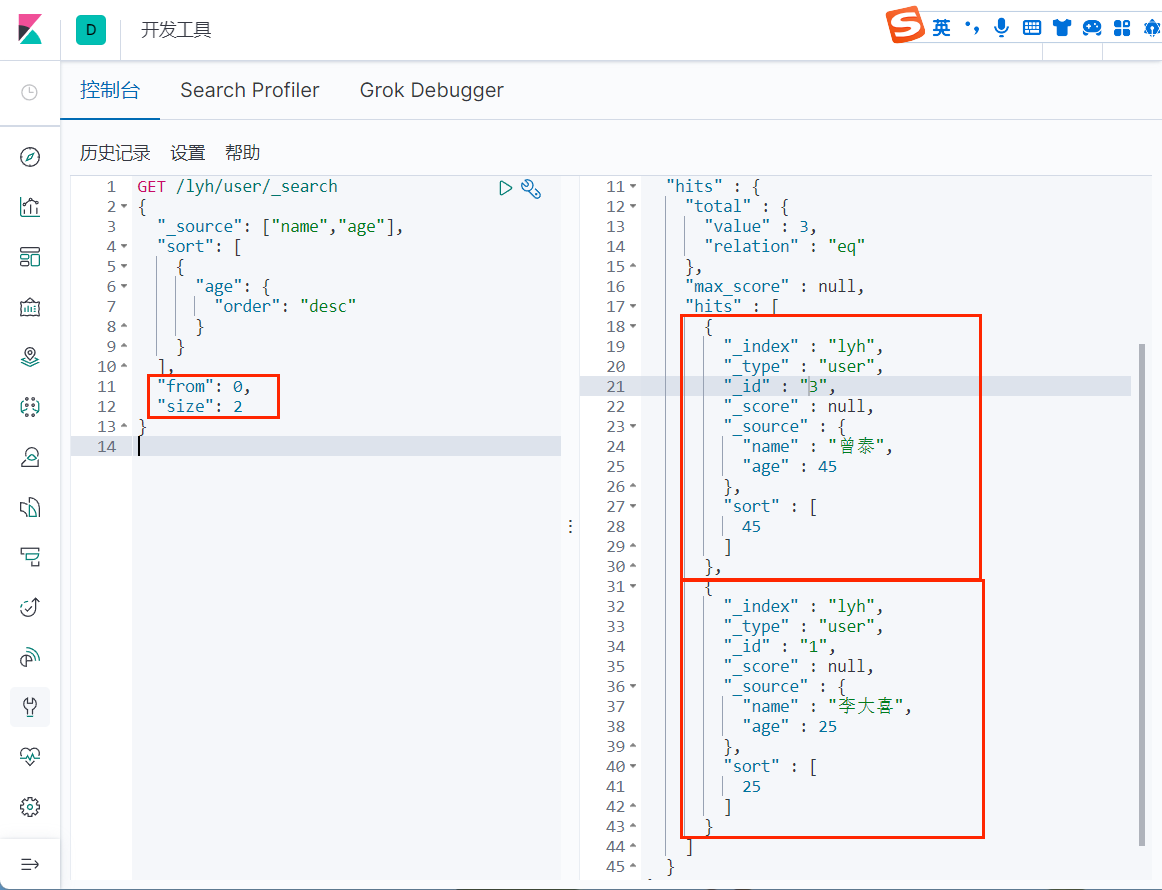Open Sogou toolbox grid icon
The height and width of the screenshot is (890, 1162).
coord(1122,28)
